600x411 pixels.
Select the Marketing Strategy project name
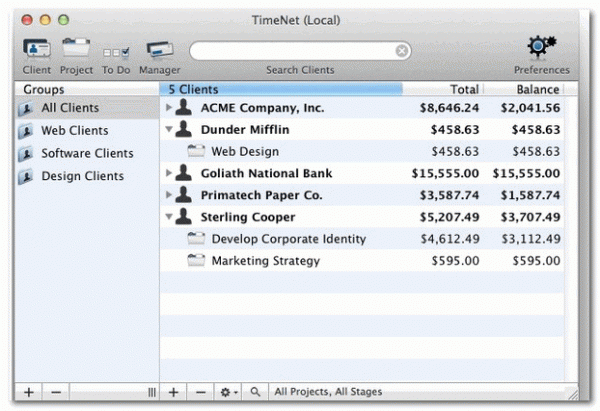point(266,261)
